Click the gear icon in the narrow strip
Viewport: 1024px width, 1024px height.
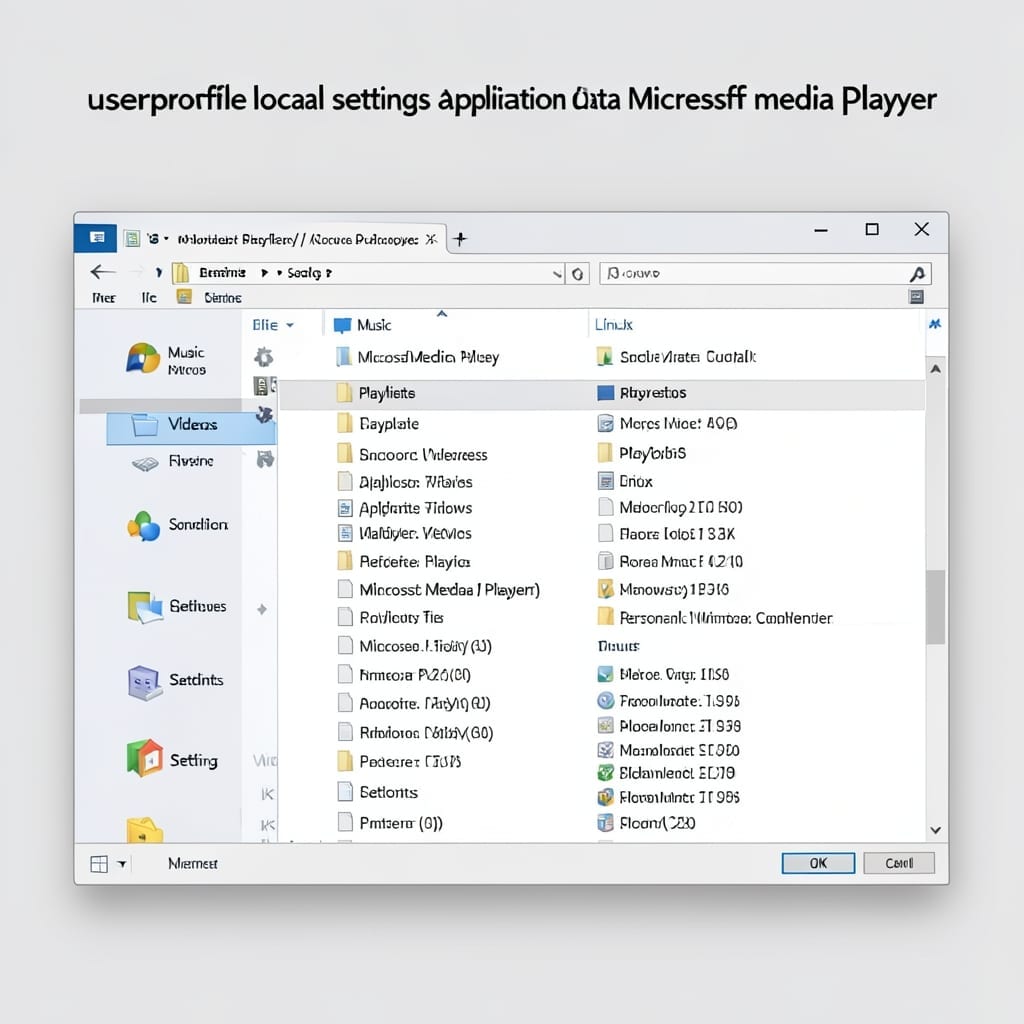coord(263,357)
